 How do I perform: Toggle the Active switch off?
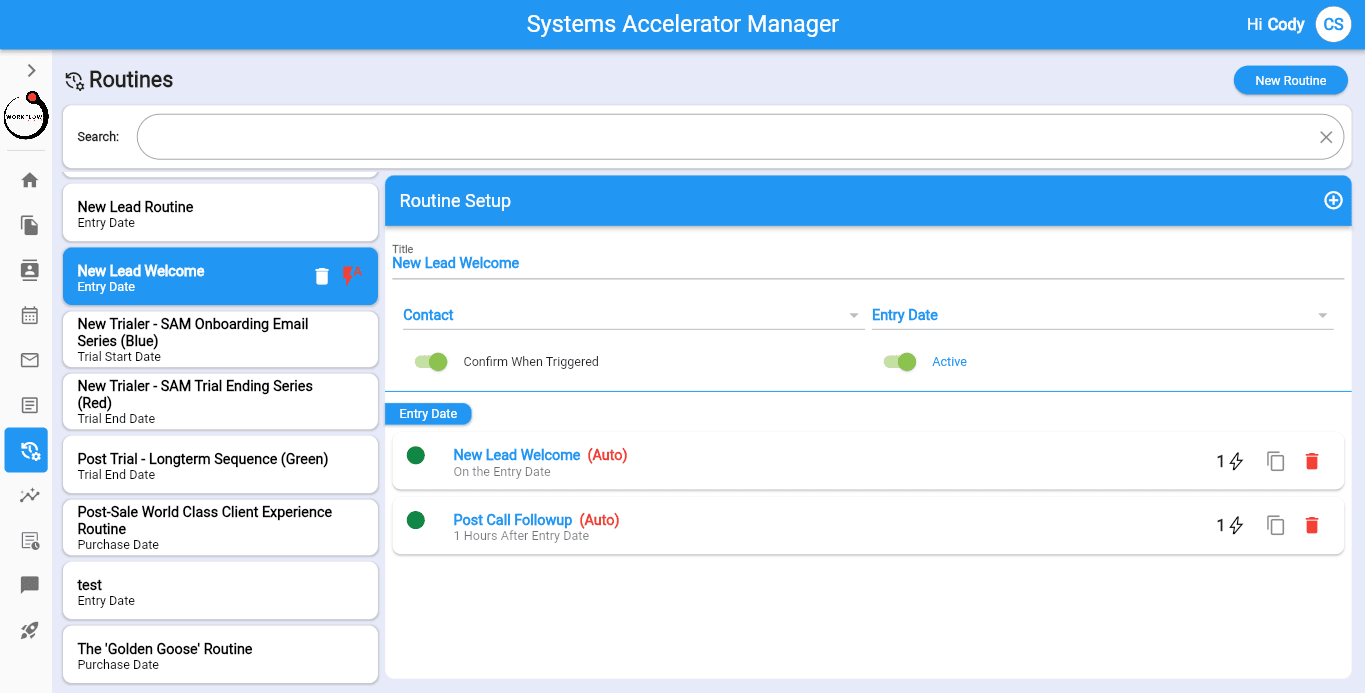[x=900, y=362]
